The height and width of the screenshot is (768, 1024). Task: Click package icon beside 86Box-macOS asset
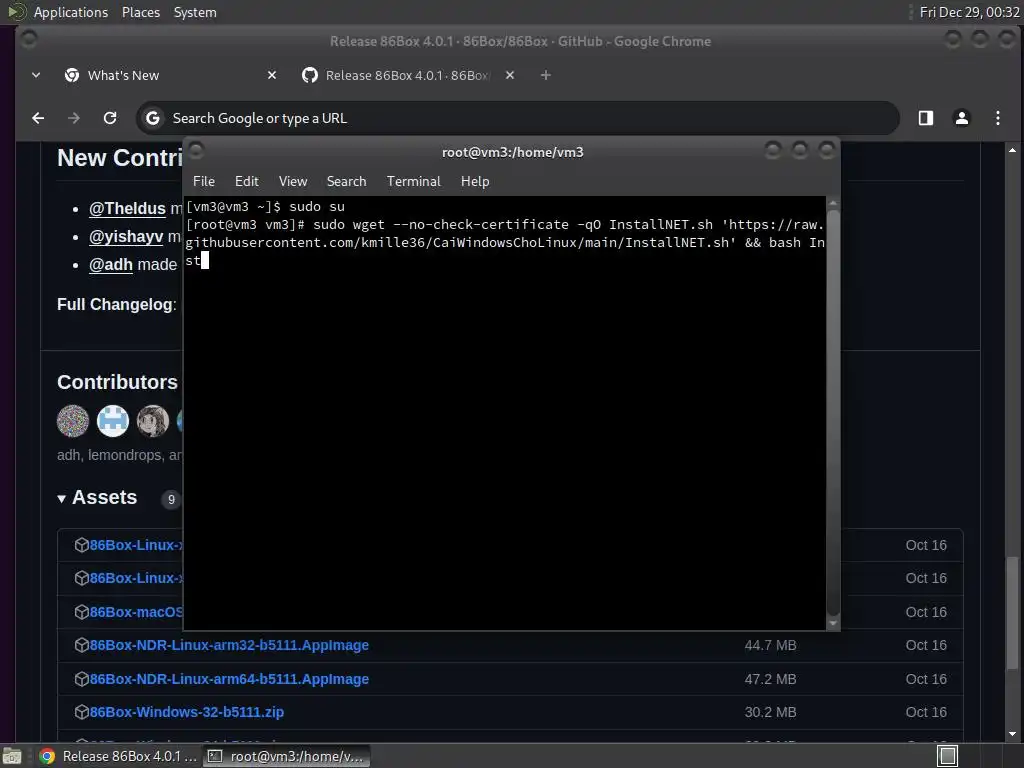tap(81, 612)
